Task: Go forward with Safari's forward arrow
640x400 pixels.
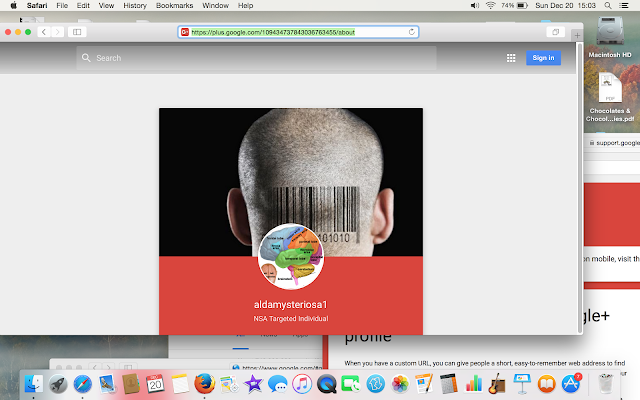Action: 58,32
